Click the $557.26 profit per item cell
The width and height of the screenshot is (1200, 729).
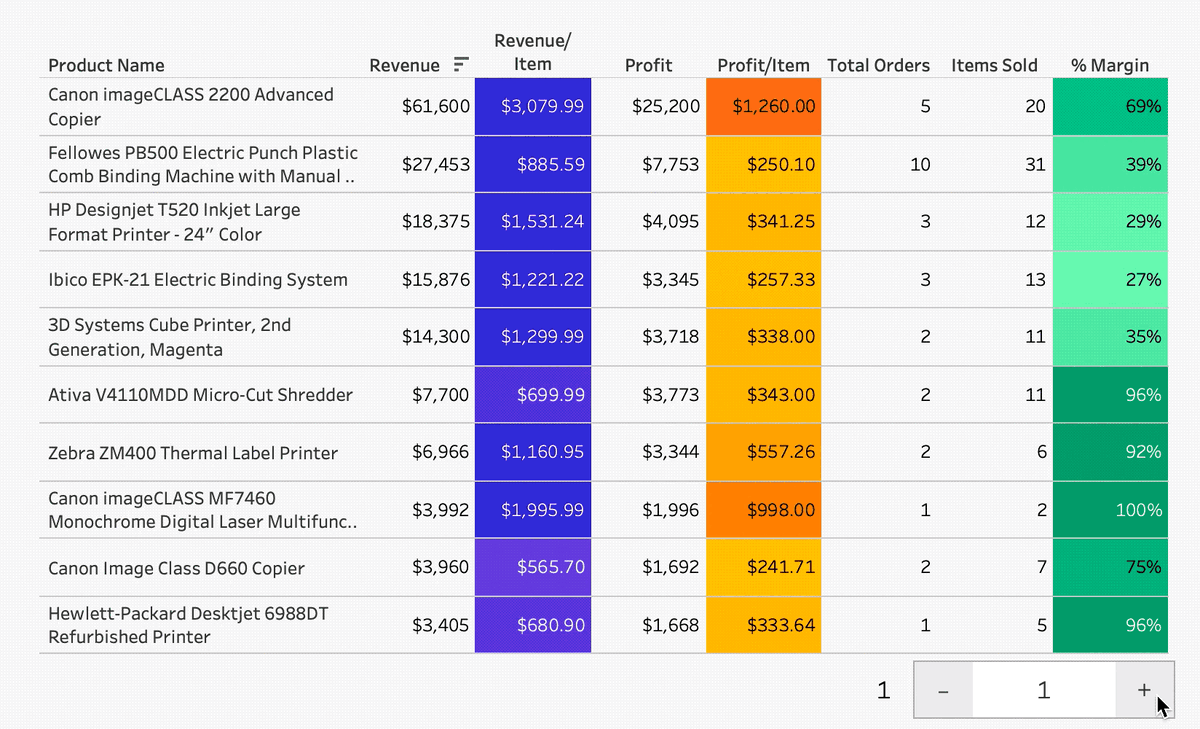click(764, 453)
